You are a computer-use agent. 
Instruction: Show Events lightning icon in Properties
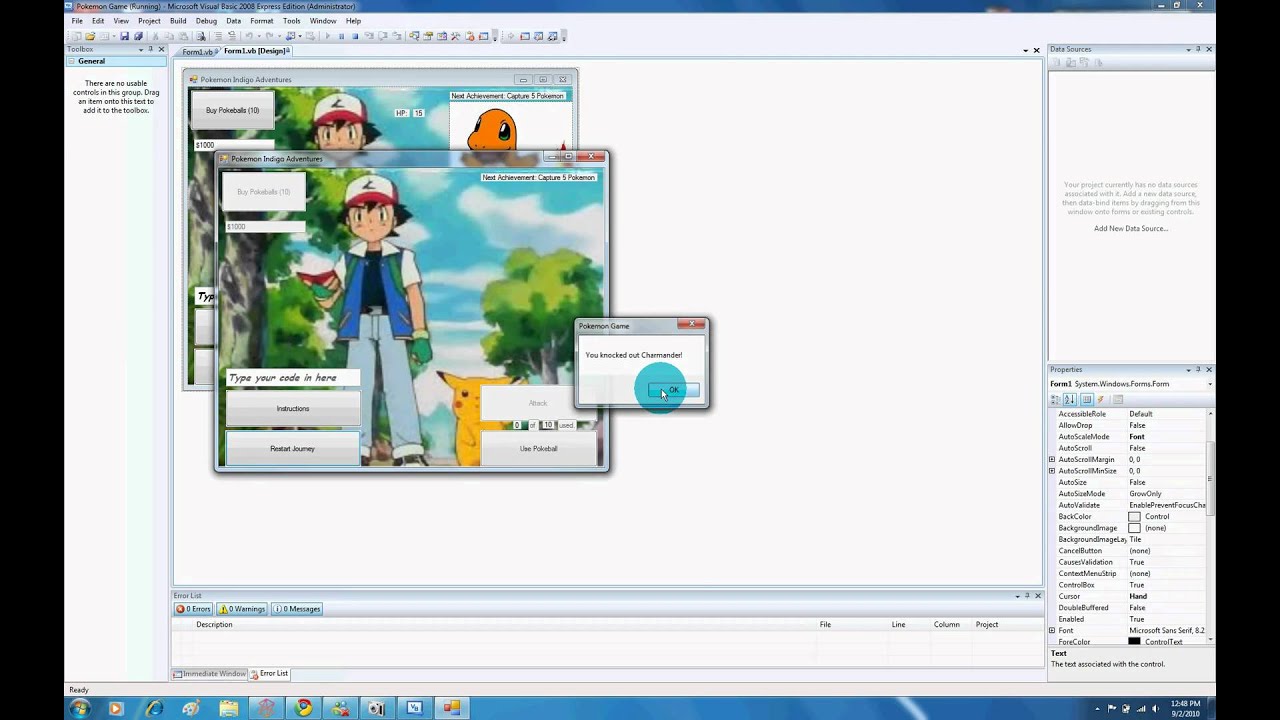point(1101,400)
